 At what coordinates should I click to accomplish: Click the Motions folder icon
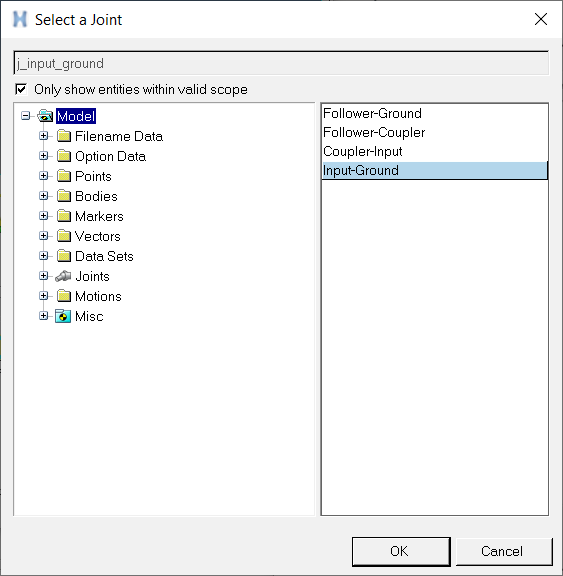pos(64,296)
